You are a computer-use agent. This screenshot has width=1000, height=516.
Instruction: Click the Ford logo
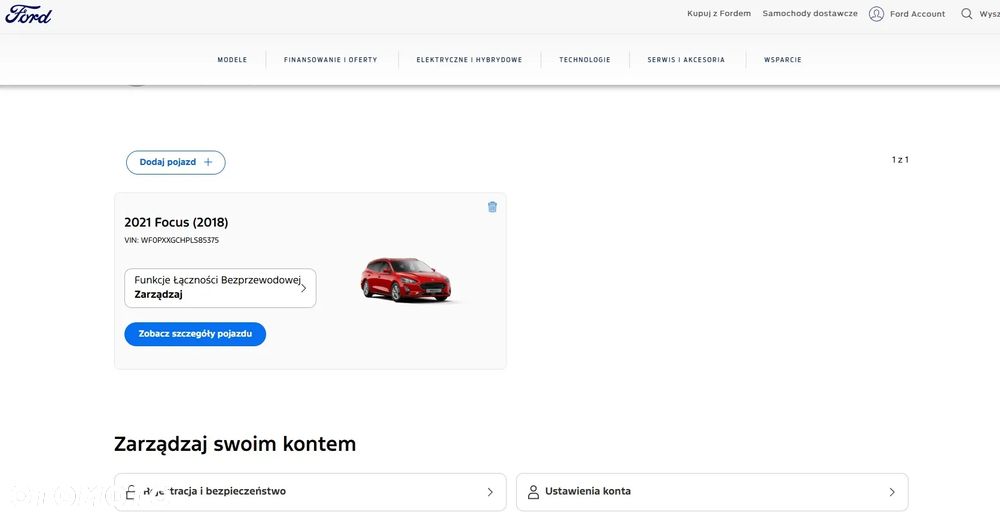point(28,14)
